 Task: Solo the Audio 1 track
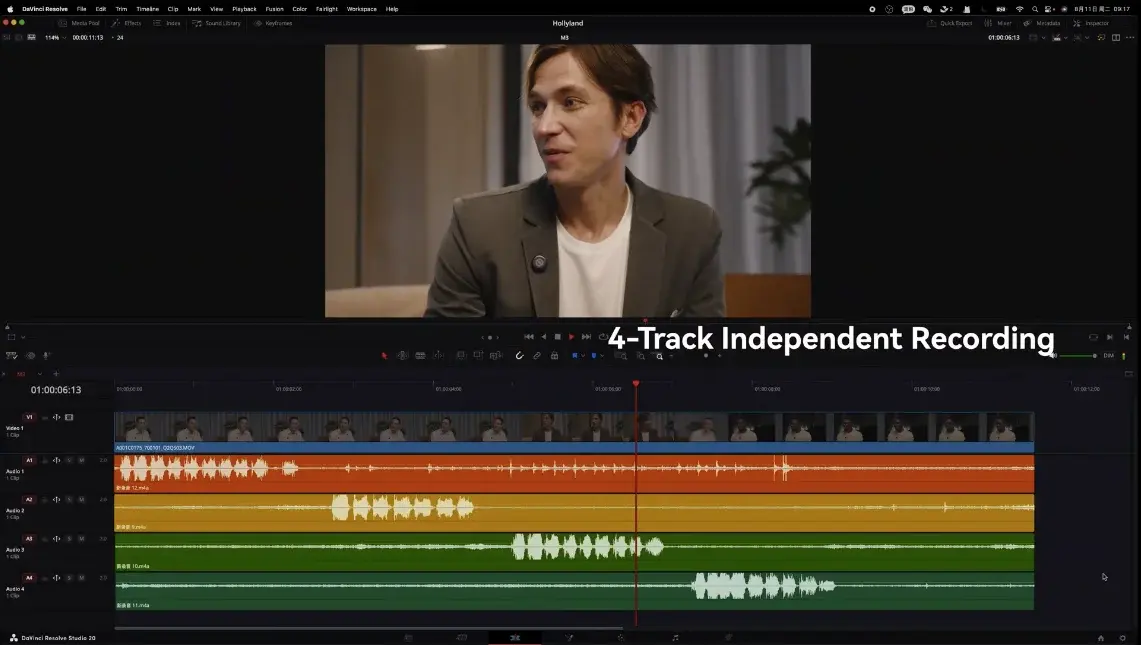[x=69, y=461]
